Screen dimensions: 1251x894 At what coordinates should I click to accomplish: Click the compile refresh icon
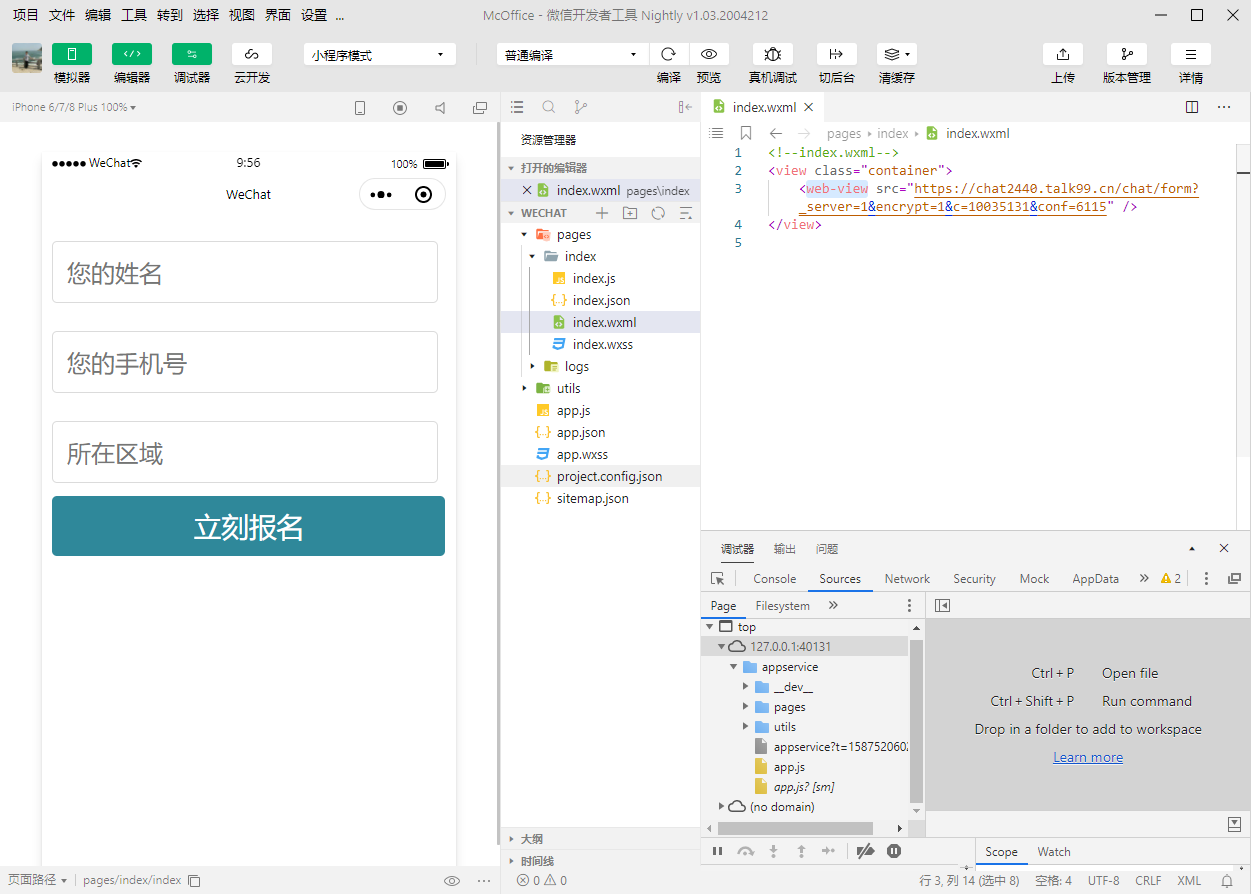(669, 54)
